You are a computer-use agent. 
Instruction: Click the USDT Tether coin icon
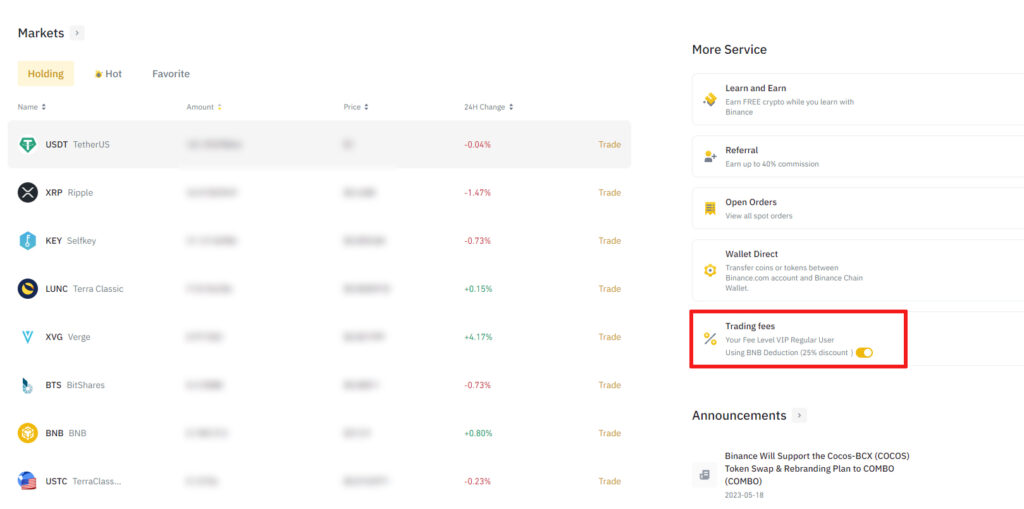(27, 144)
